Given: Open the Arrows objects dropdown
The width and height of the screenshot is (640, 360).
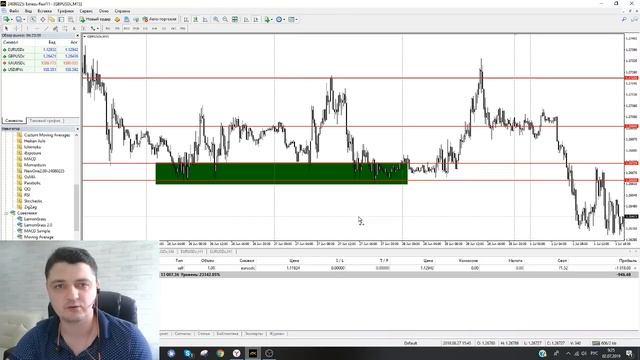Looking at the screenshot, I should 94,28.
